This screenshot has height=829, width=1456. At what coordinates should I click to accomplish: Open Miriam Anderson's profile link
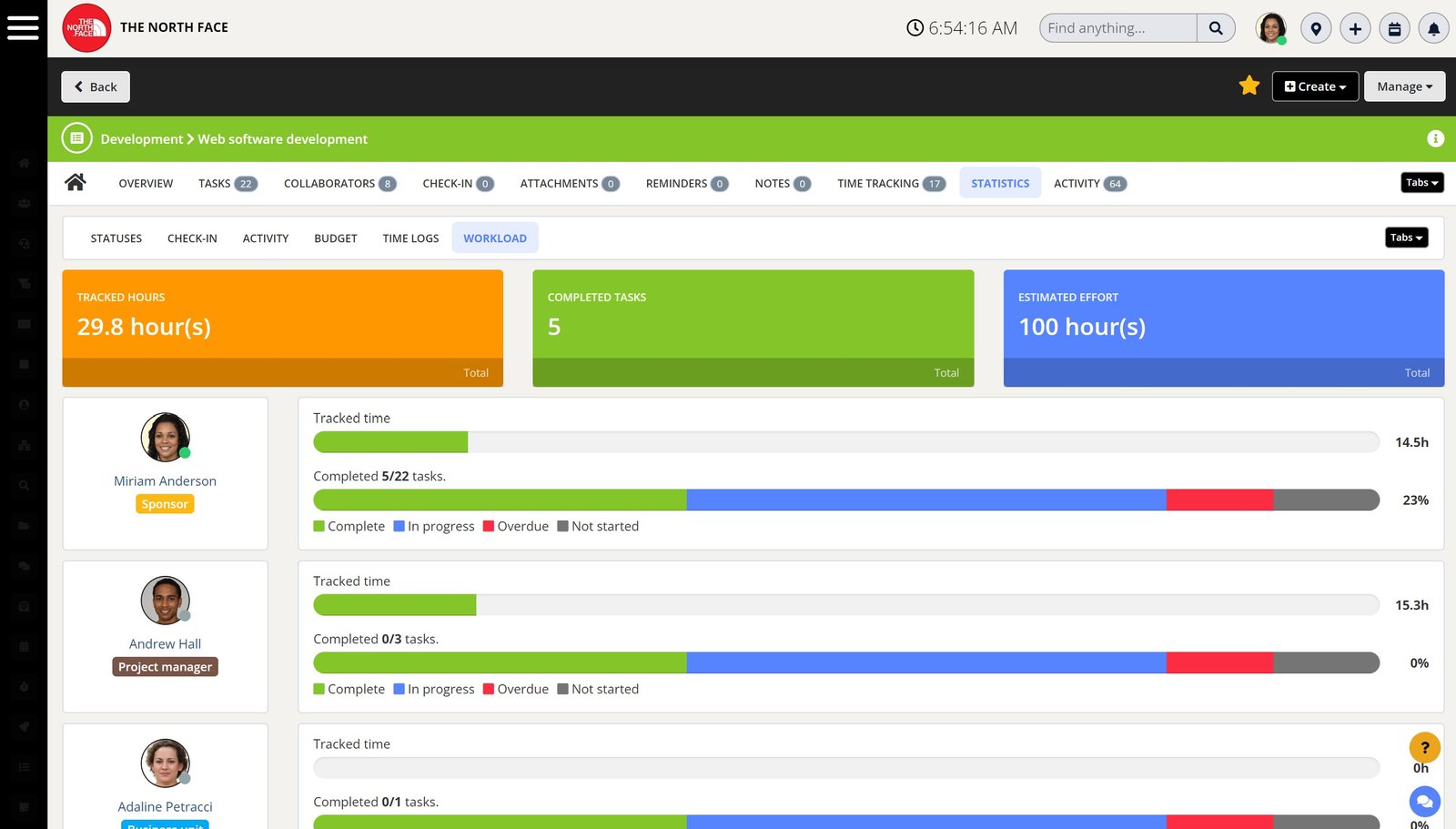coord(165,480)
